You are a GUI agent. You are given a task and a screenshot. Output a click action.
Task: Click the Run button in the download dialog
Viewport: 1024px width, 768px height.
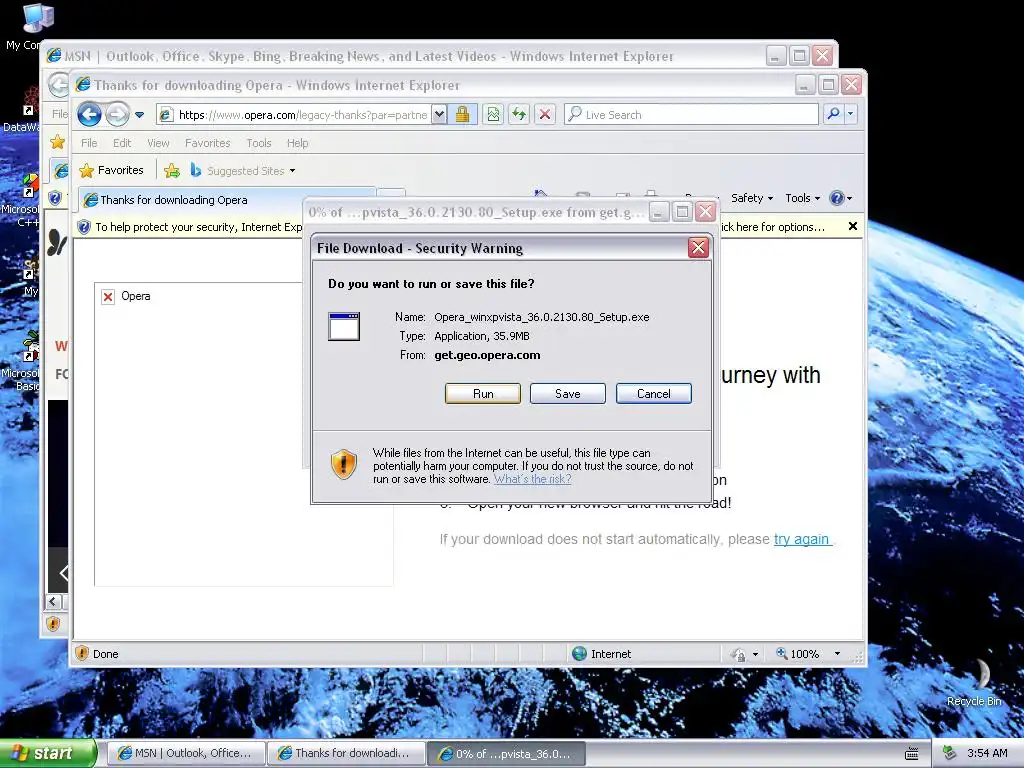[483, 394]
